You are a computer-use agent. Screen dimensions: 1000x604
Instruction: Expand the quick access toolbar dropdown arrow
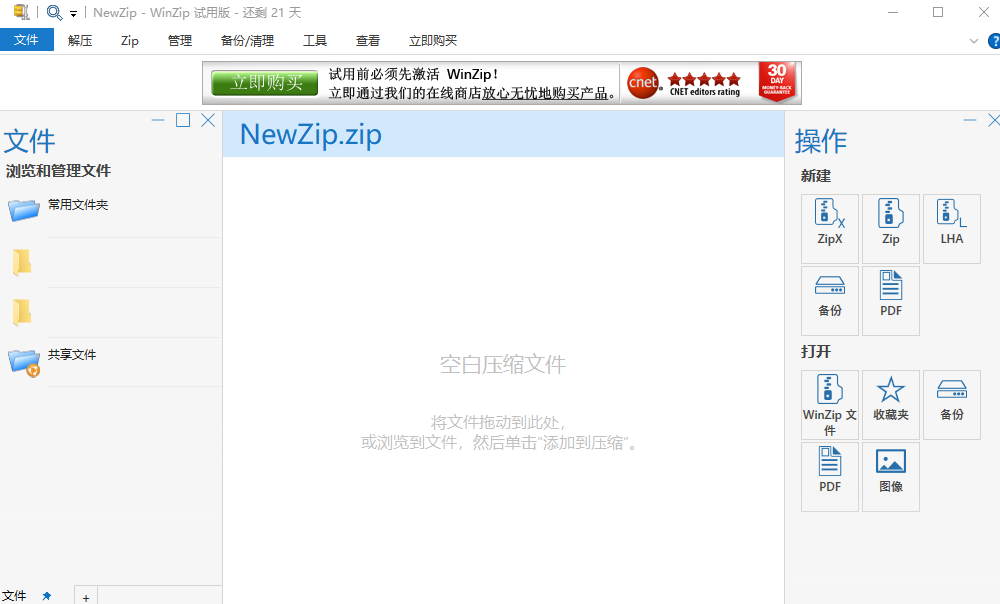(73, 13)
